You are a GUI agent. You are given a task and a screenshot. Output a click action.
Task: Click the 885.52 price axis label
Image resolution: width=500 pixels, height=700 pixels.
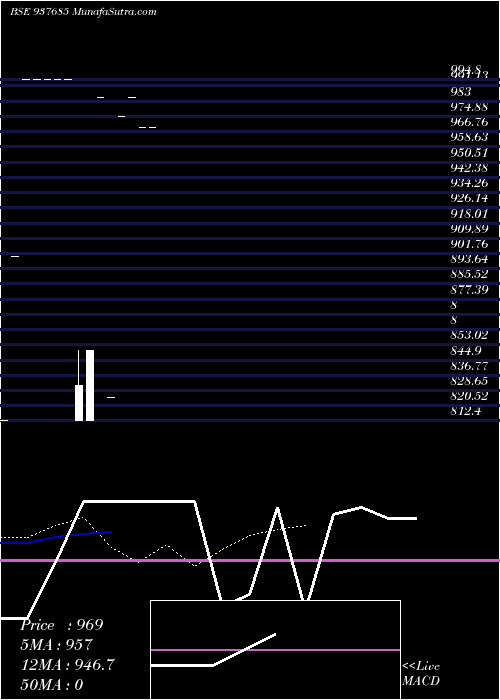(x=469, y=274)
